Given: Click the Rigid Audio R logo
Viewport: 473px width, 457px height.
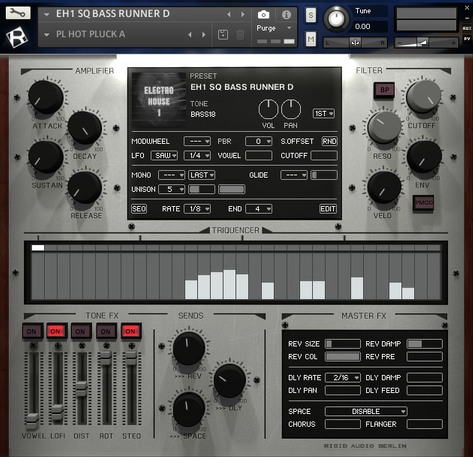Looking at the screenshot, I should (17, 36).
